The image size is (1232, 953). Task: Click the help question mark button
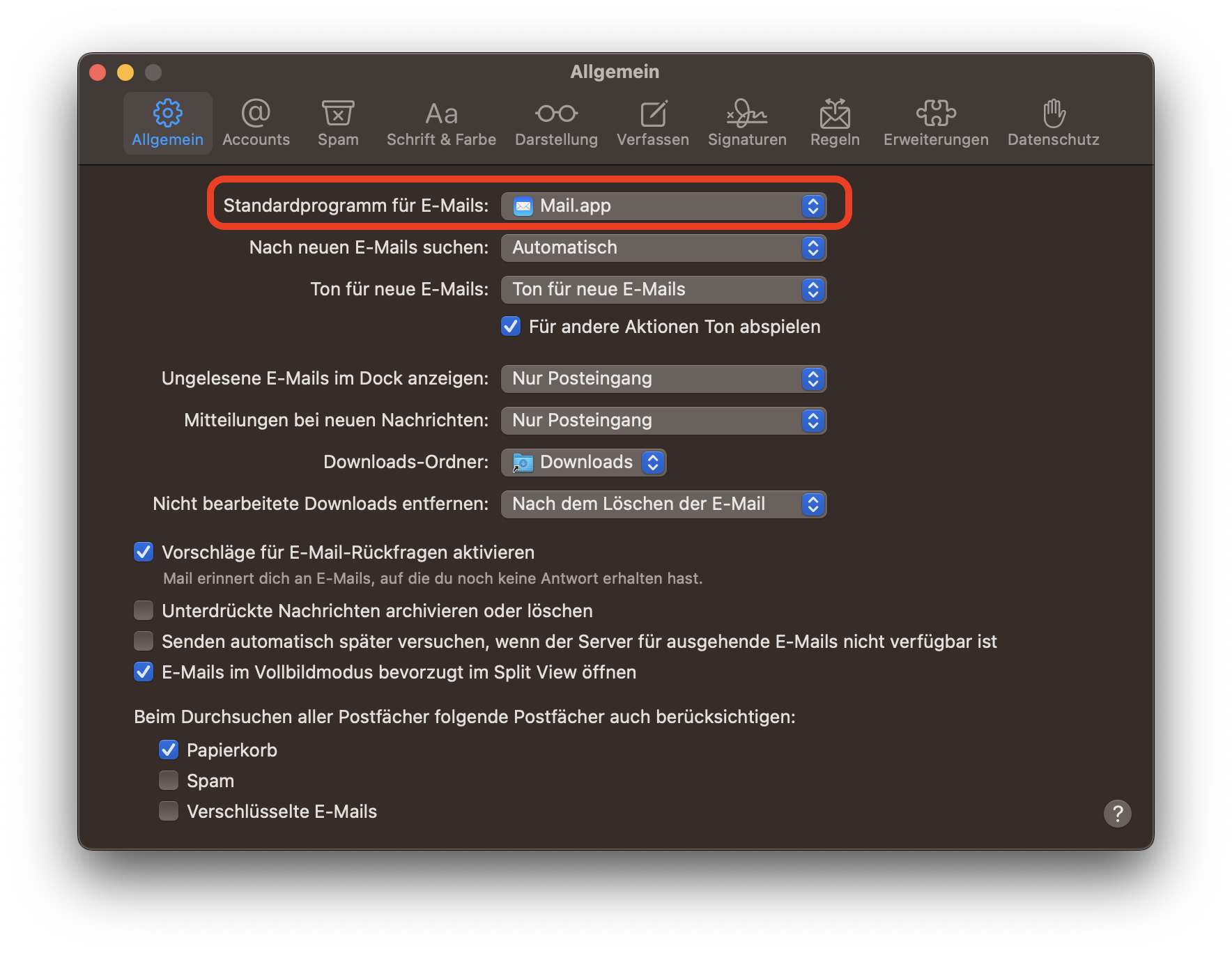point(1117,814)
